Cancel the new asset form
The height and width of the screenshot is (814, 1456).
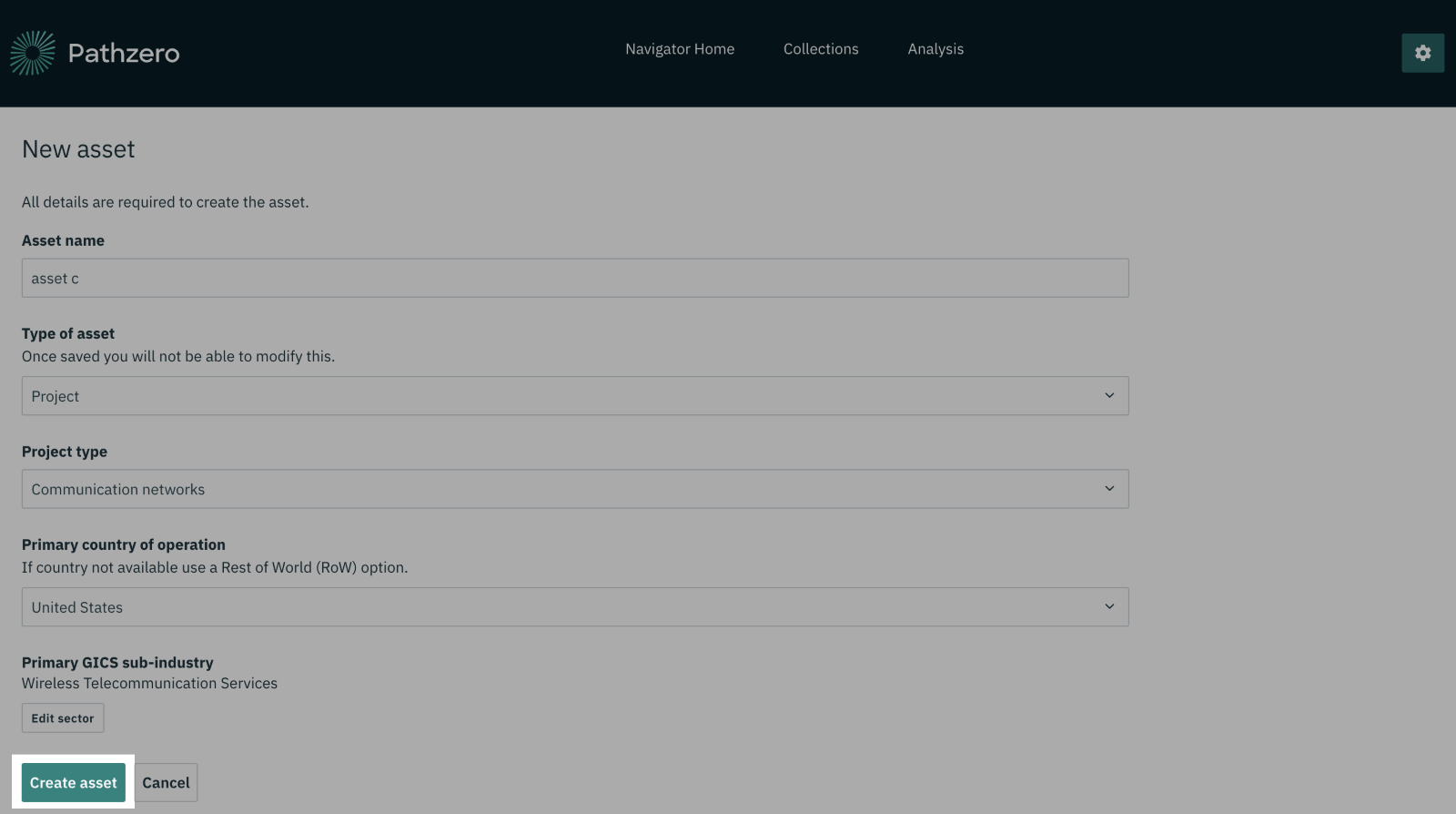[x=167, y=783]
